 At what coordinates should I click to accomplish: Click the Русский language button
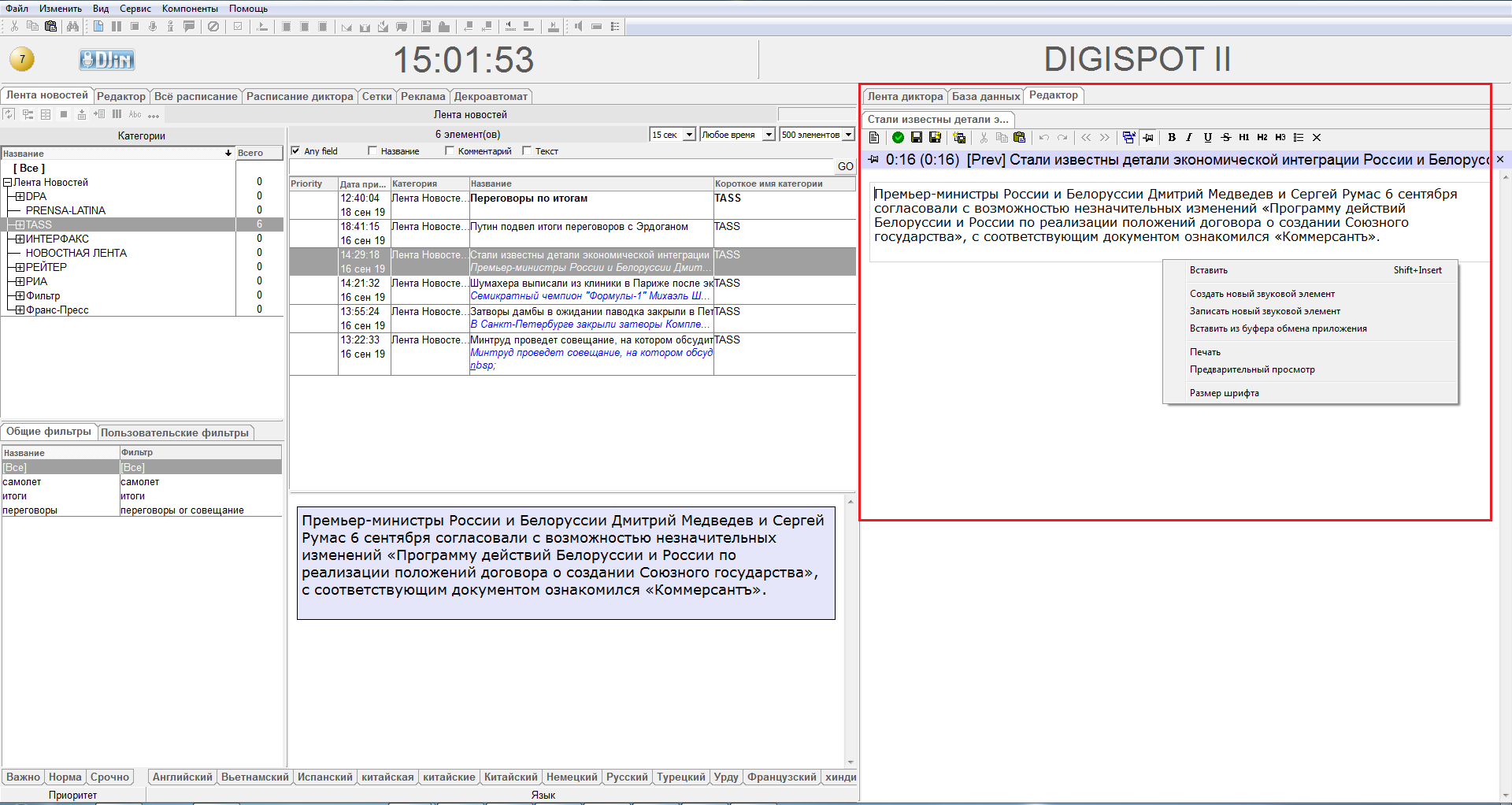tap(627, 777)
